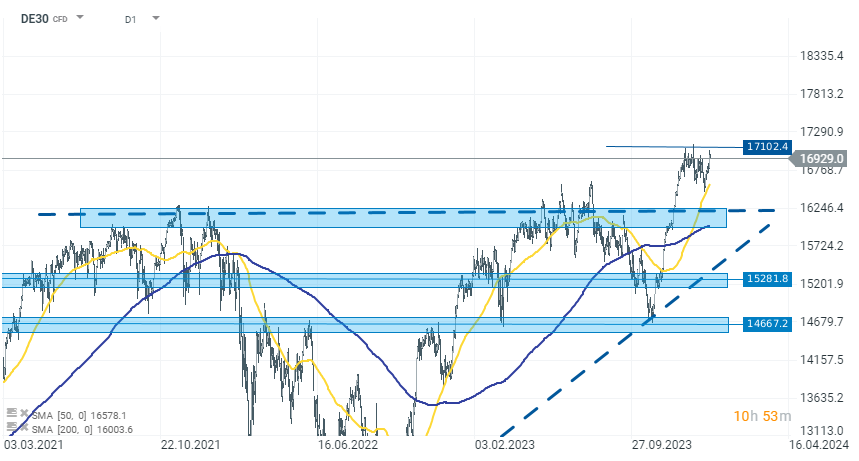
Task: Click the CFD label beside DE30
Action: click(x=60, y=19)
